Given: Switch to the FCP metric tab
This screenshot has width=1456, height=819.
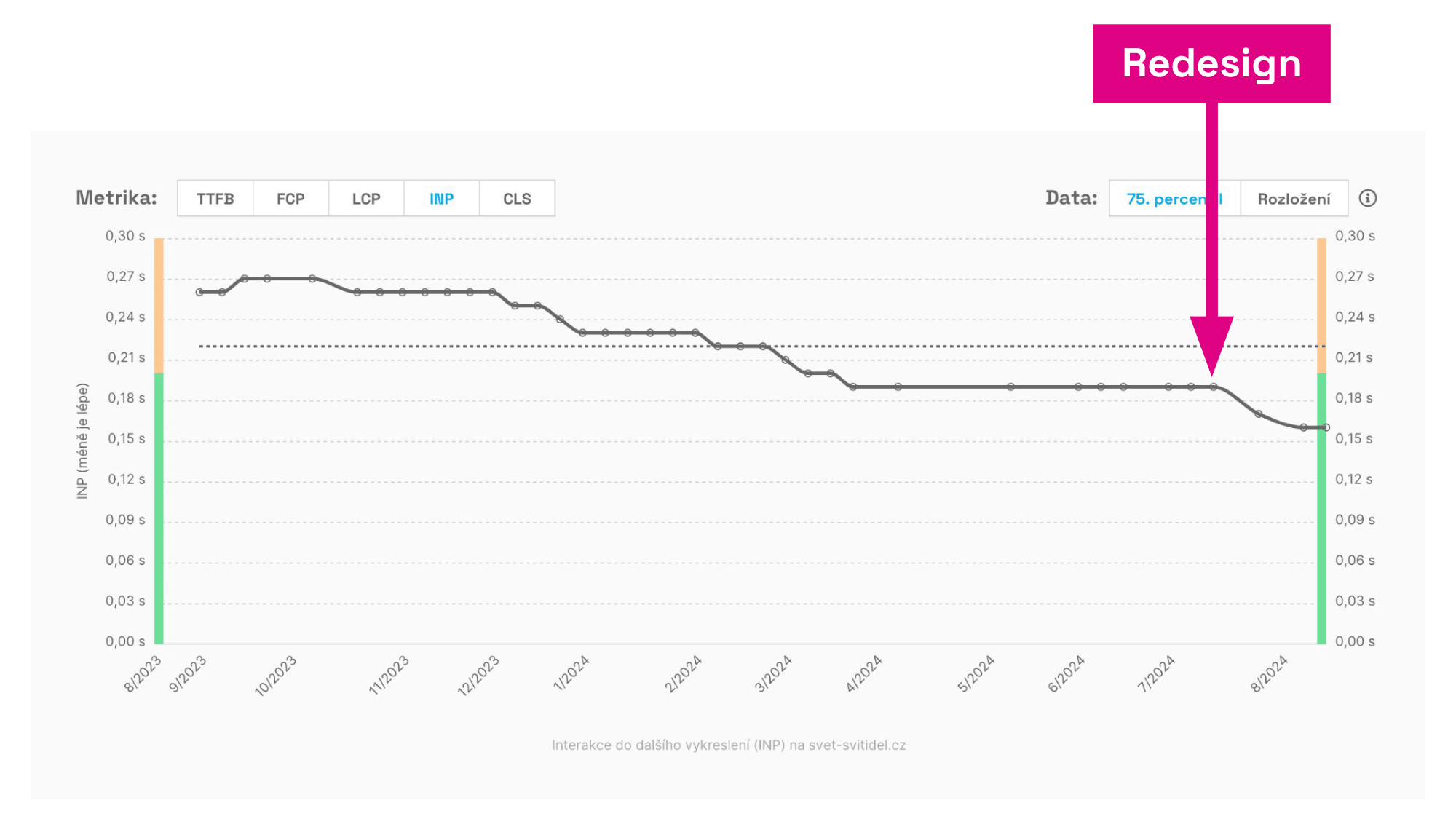Looking at the screenshot, I should pos(290,199).
